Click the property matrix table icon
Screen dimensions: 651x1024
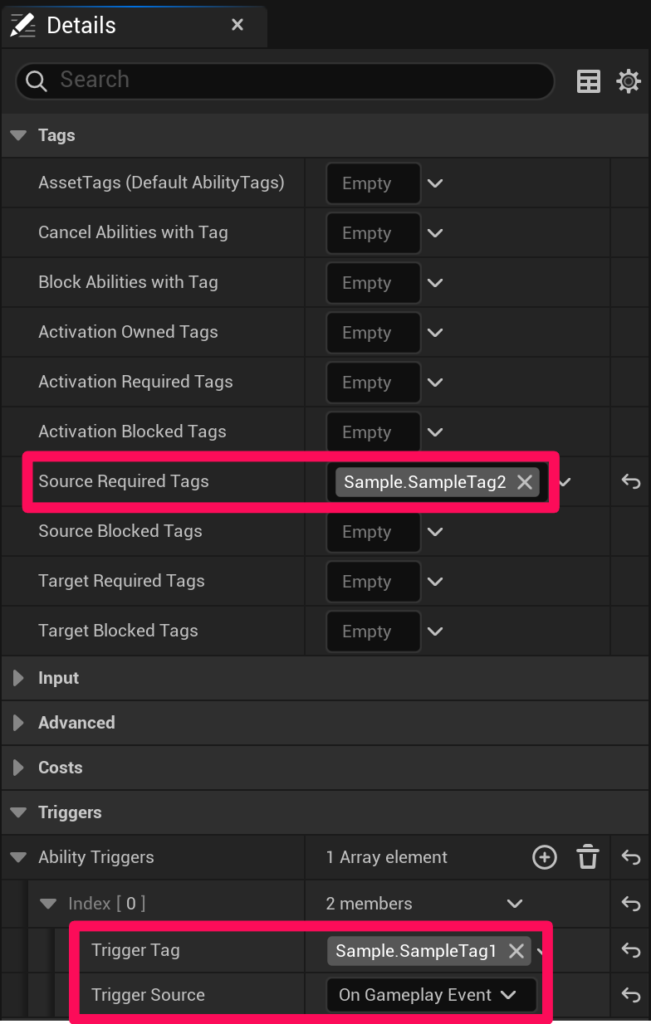[589, 82]
